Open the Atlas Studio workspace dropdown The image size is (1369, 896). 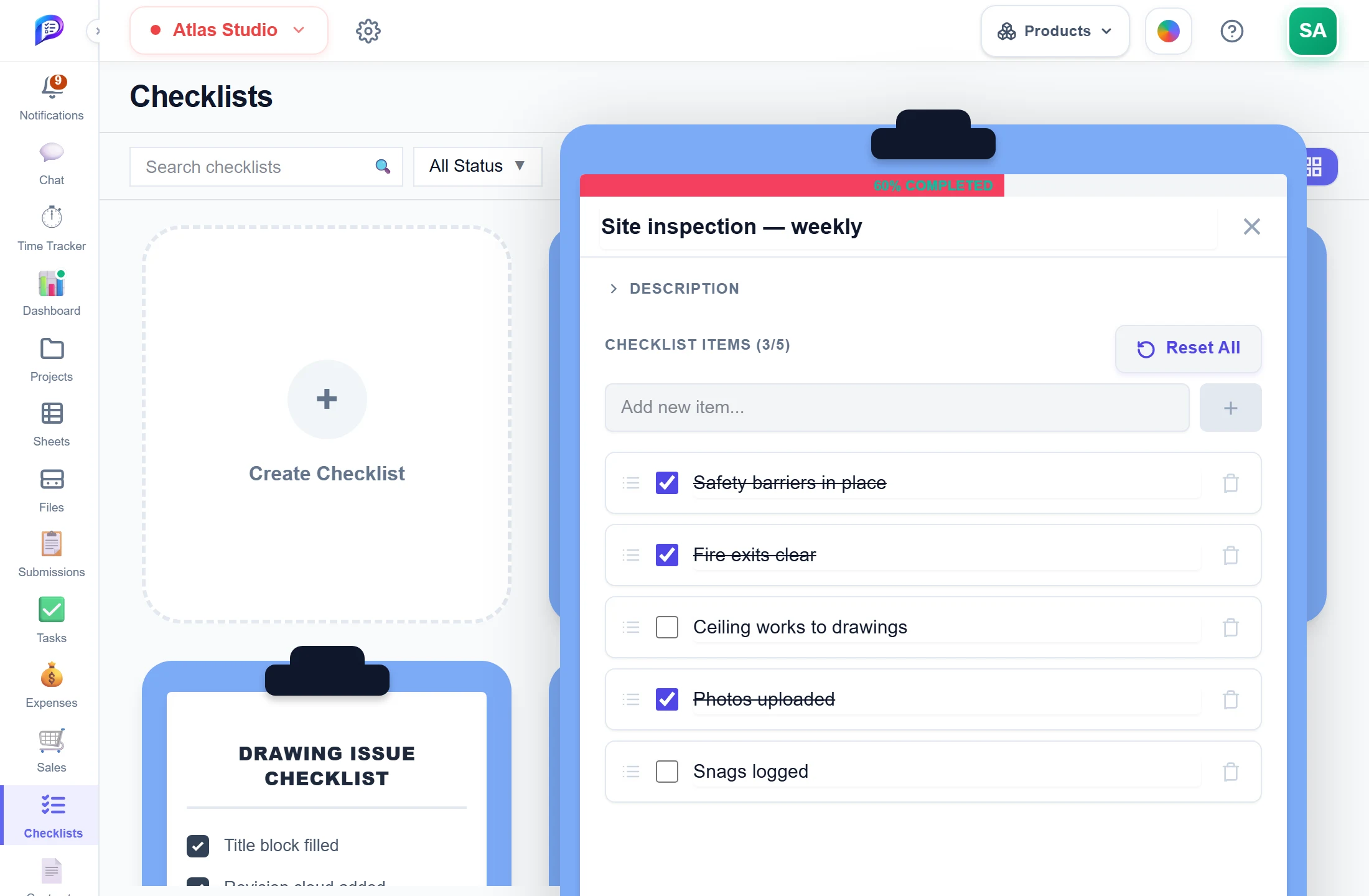(x=229, y=30)
